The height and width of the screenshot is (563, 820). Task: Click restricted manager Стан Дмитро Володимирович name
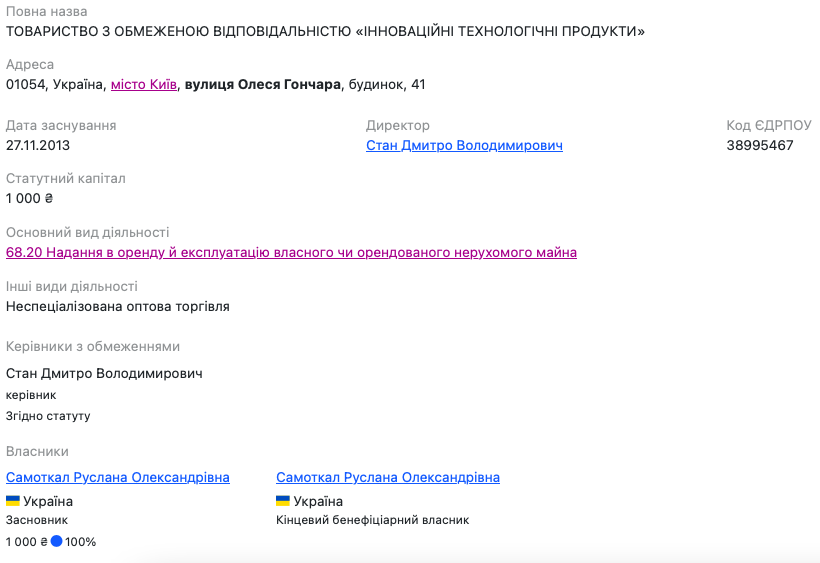(104, 373)
